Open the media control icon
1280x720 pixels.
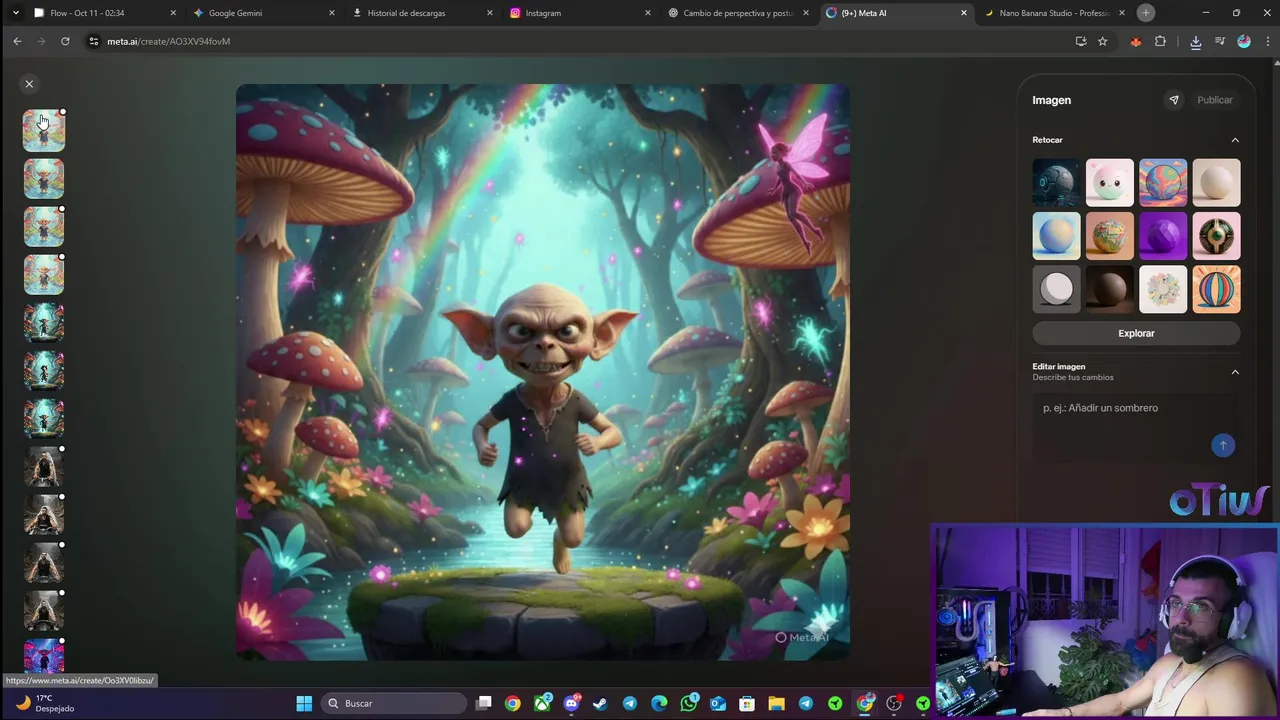tap(1220, 41)
